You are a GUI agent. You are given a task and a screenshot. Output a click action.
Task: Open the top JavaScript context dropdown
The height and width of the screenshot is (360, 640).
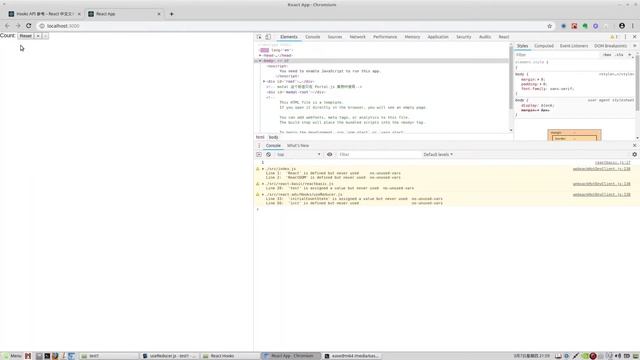(x=298, y=155)
